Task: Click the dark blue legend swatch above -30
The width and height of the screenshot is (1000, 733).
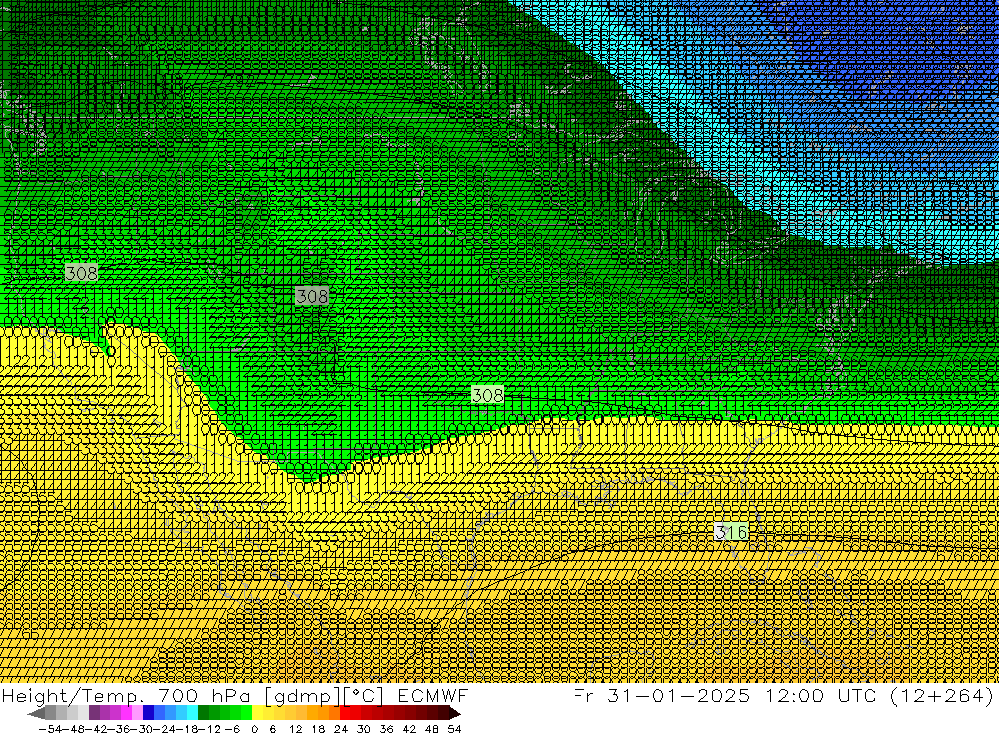Action: 149,713
